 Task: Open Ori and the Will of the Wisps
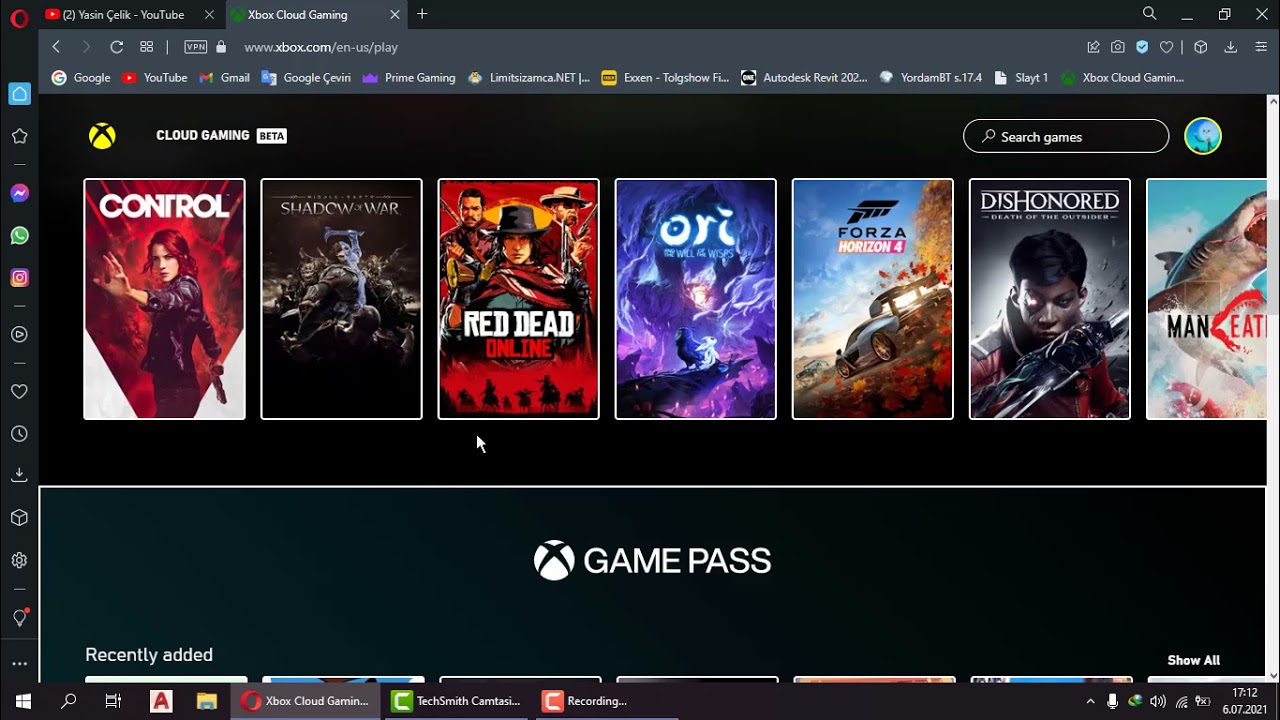click(x=695, y=299)
